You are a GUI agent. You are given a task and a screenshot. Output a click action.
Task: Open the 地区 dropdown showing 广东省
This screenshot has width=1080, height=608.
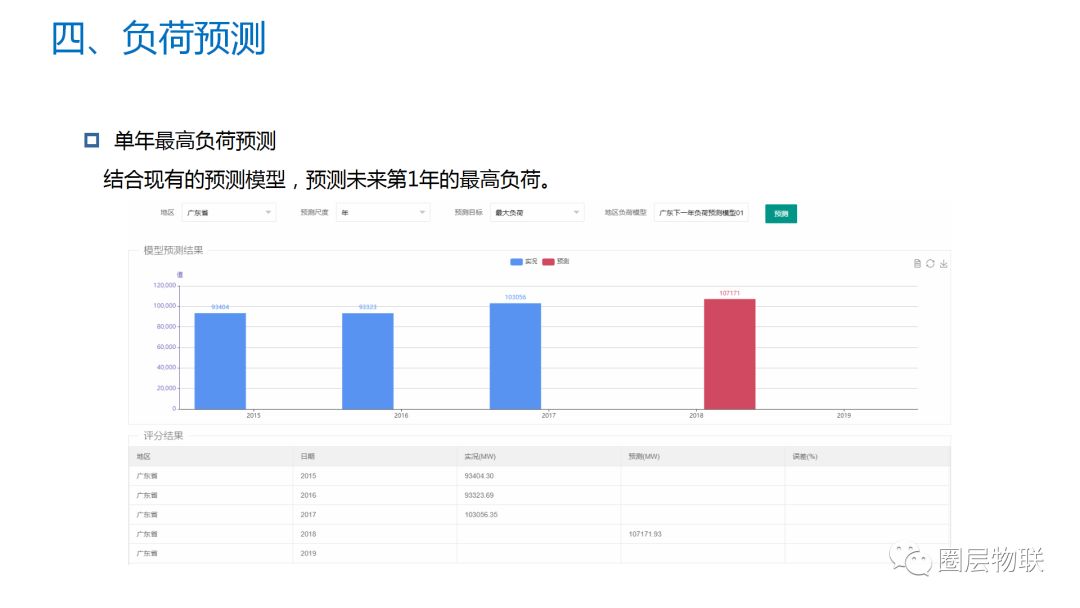[229, 213]
